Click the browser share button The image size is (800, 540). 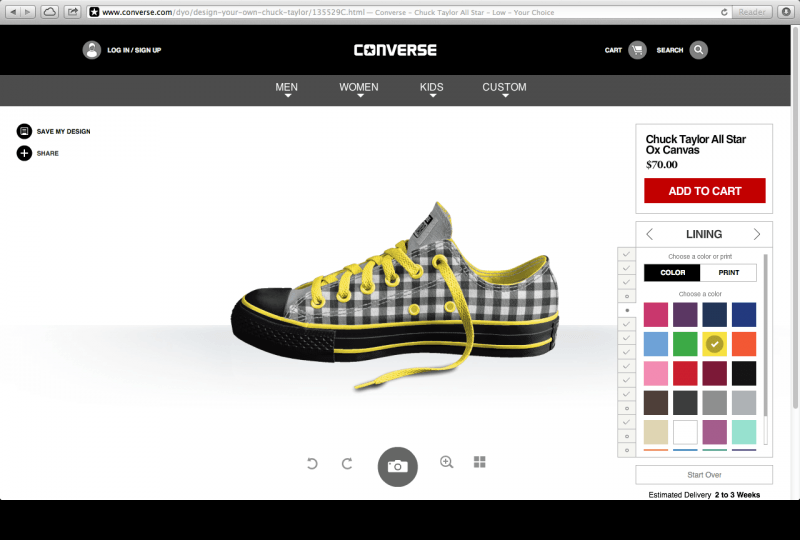[x=73, y=12]
